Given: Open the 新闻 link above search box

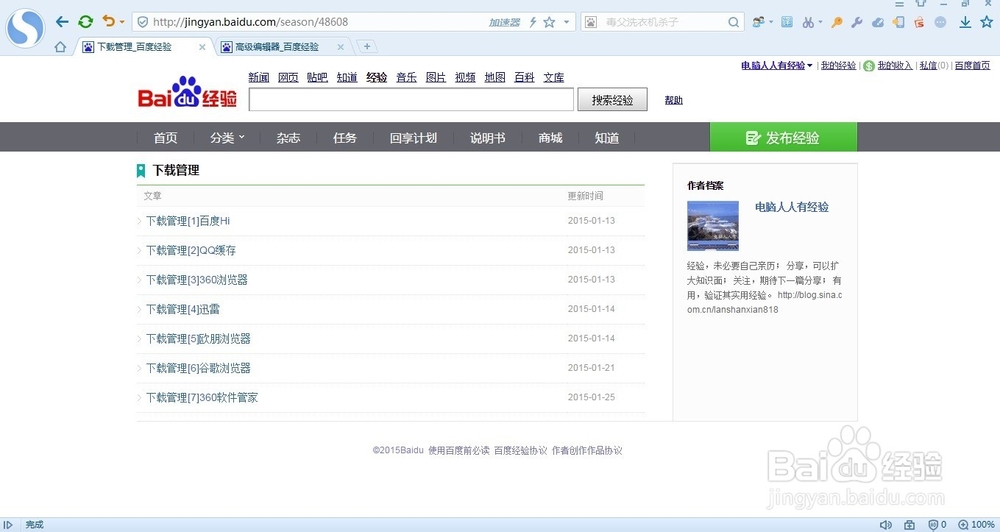Looking at the screenshot, I should coord(258,77).
